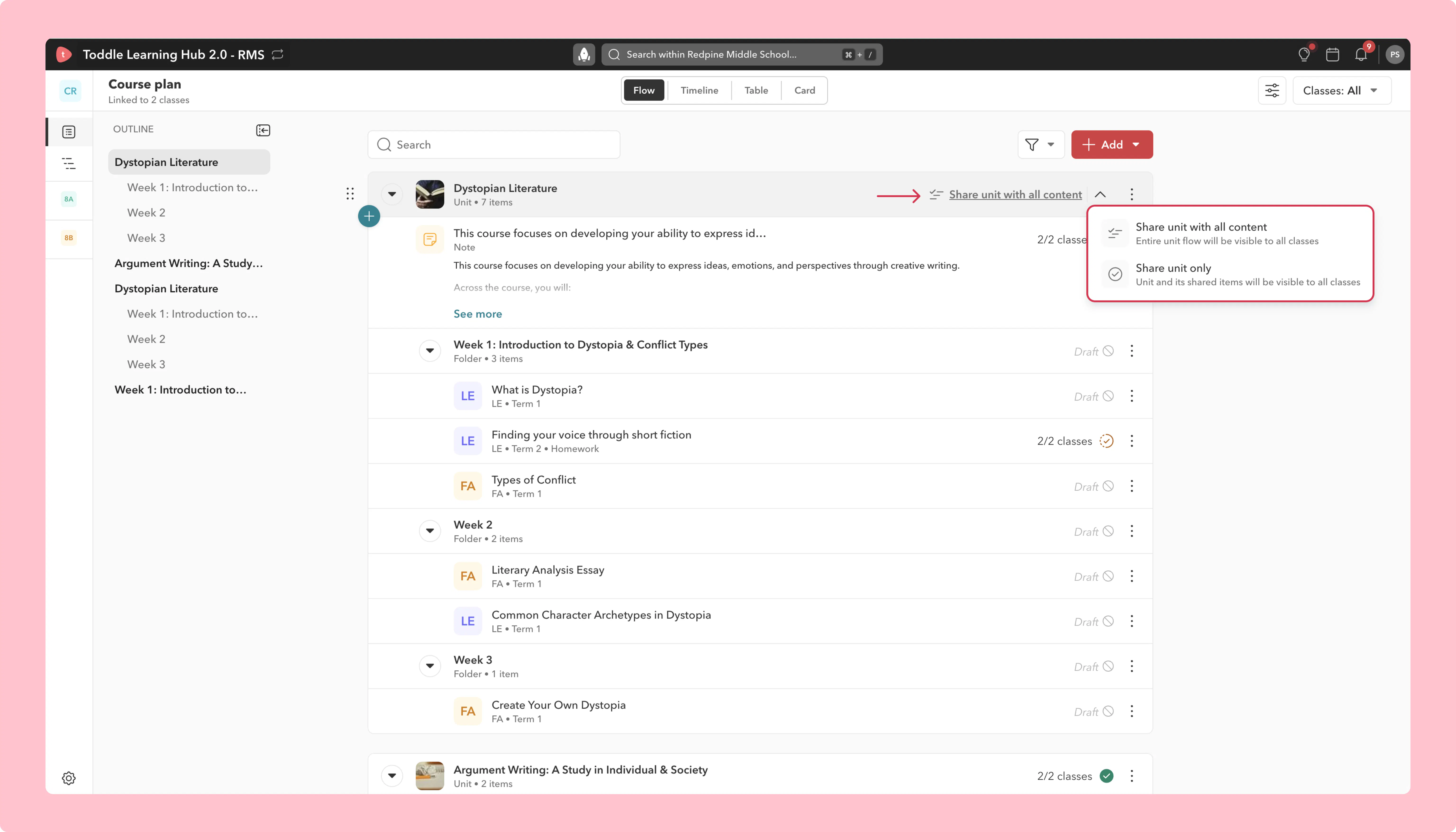Switch to the Flow view tab
Screen dimensions: 1456x832
coord(644,90)
